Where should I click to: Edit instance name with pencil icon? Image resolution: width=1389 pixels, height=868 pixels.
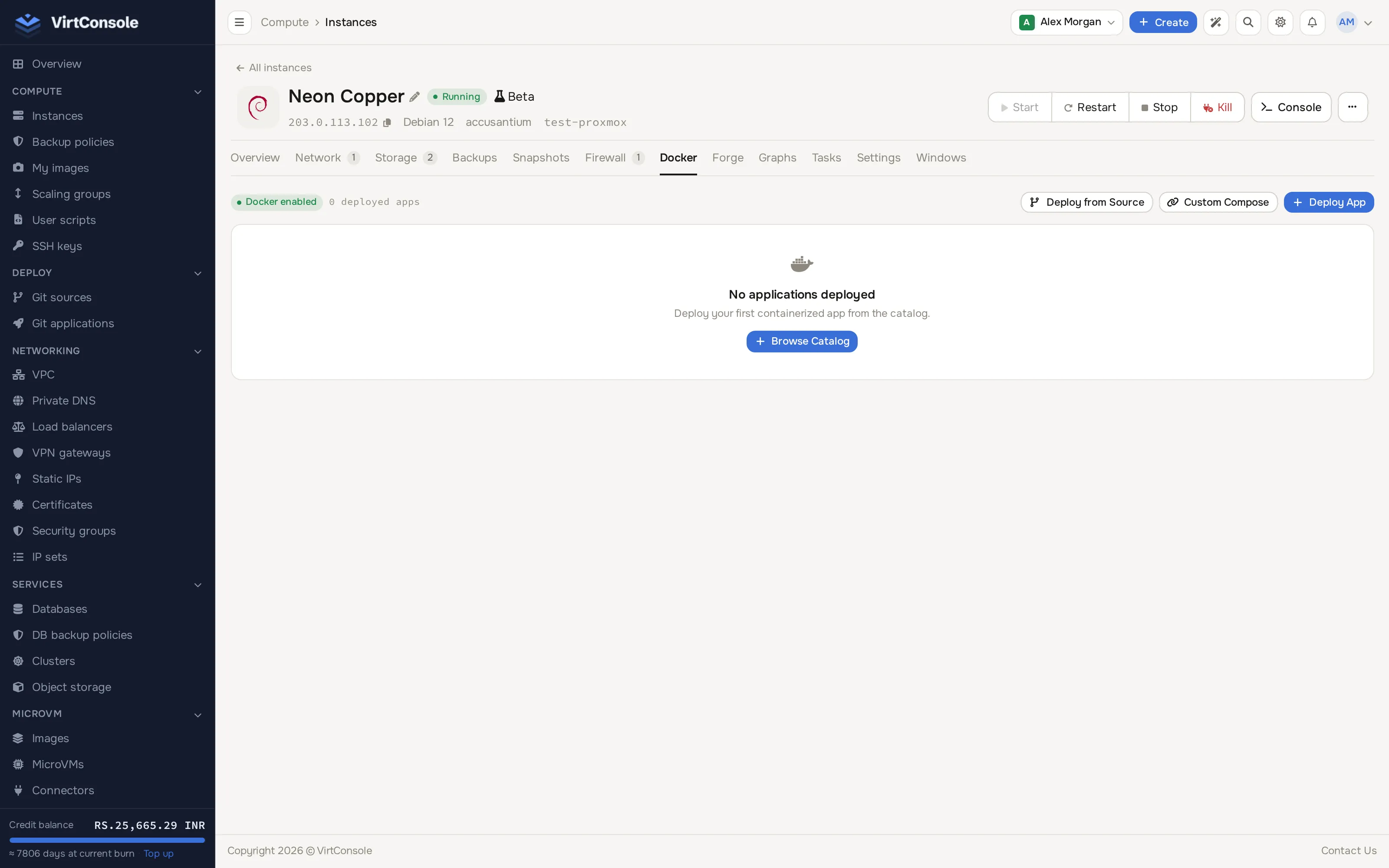(x=415, y=96)
